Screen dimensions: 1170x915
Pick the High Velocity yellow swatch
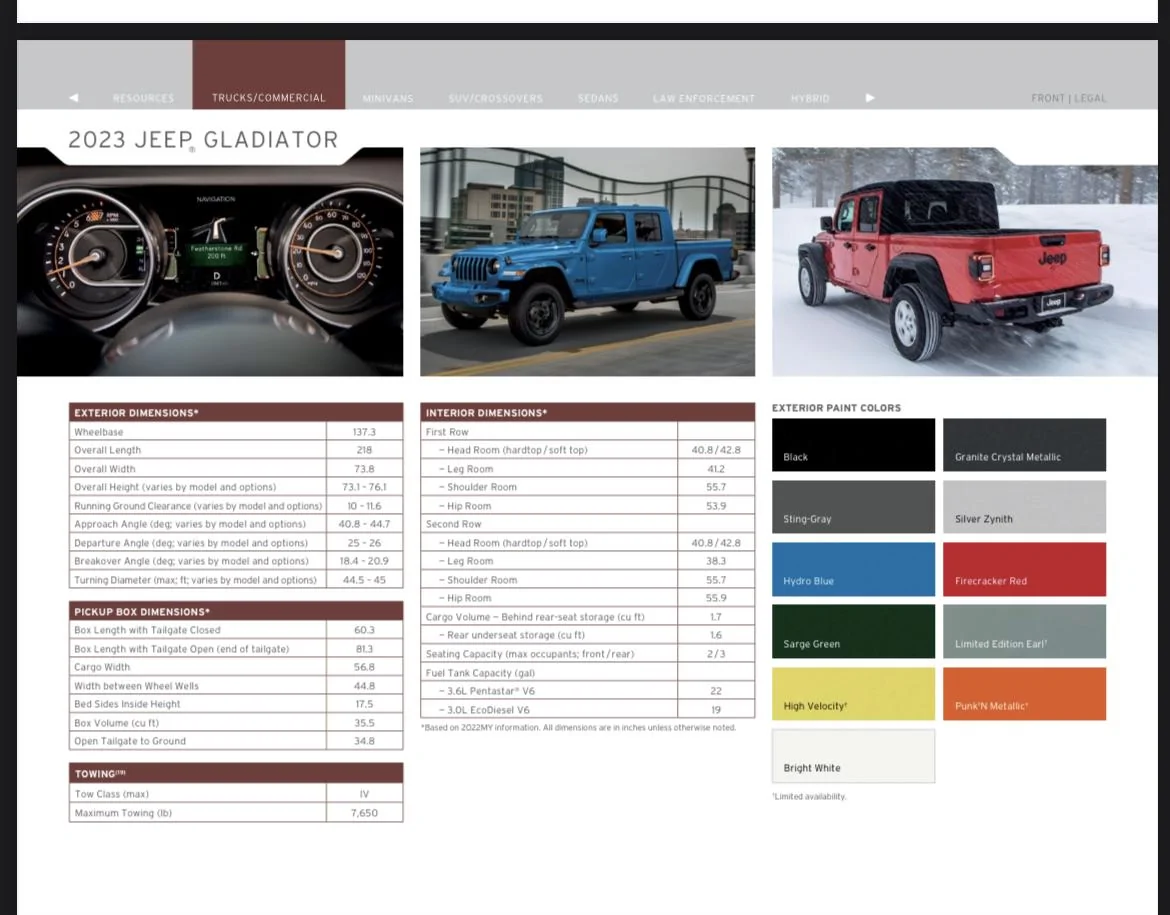coord(853,694)
